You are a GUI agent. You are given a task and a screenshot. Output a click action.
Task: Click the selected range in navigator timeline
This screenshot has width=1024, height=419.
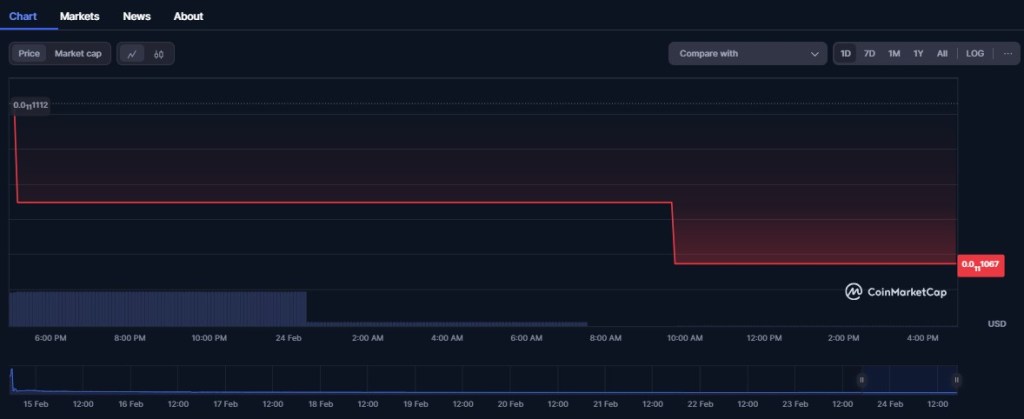tap(909, 379)
